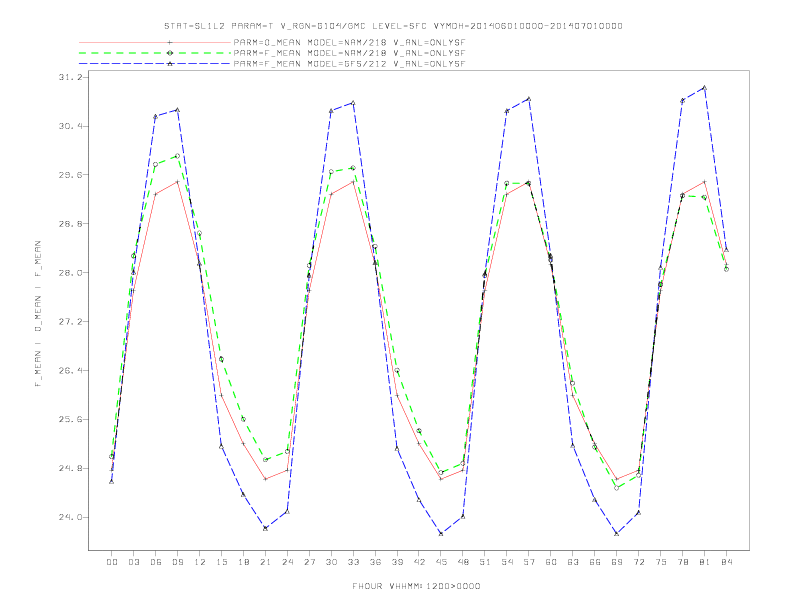Click the x-axis tick label 15
This screenshot has width=792, height=612.
[x=221, y=562]
